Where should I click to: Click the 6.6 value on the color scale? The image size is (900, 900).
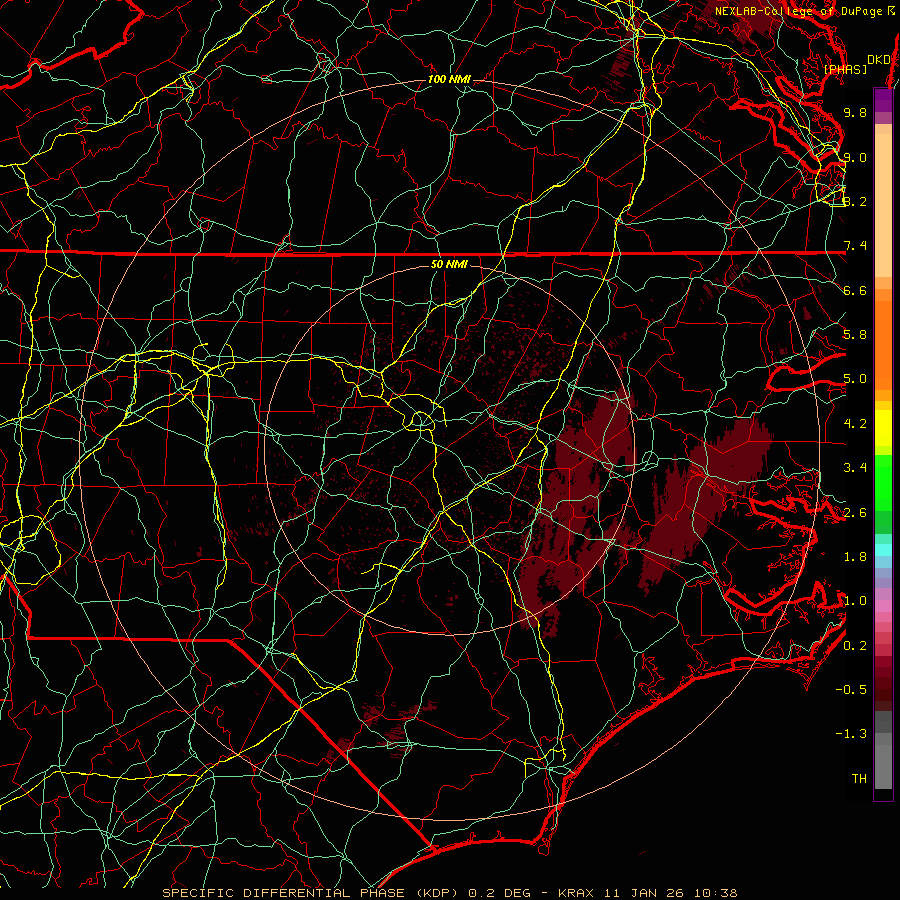tap(855, 290)
